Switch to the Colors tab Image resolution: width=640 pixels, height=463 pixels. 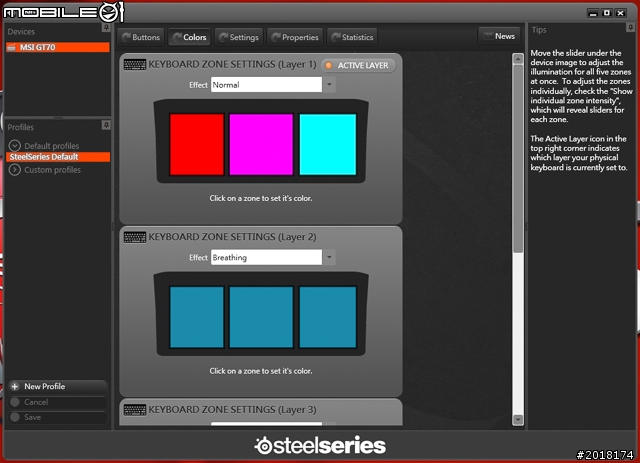click(x=190, y=37)
